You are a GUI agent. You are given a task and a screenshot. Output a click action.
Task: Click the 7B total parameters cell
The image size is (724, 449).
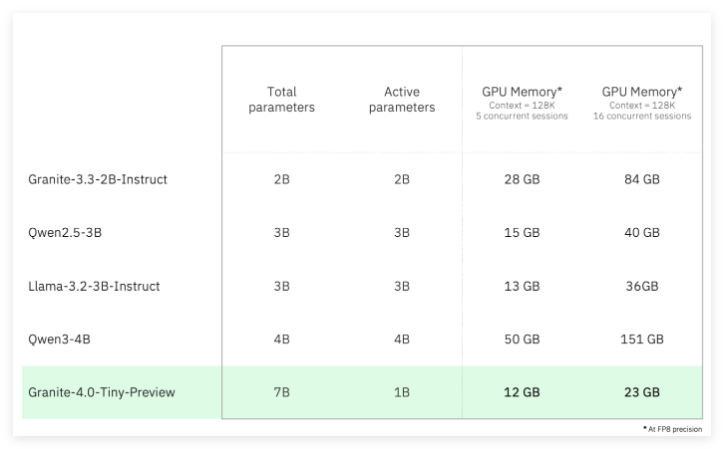coord(282,392)
